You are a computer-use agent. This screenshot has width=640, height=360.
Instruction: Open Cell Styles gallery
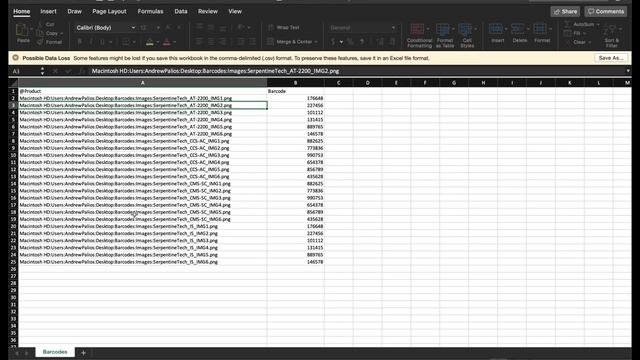(467, 36)
